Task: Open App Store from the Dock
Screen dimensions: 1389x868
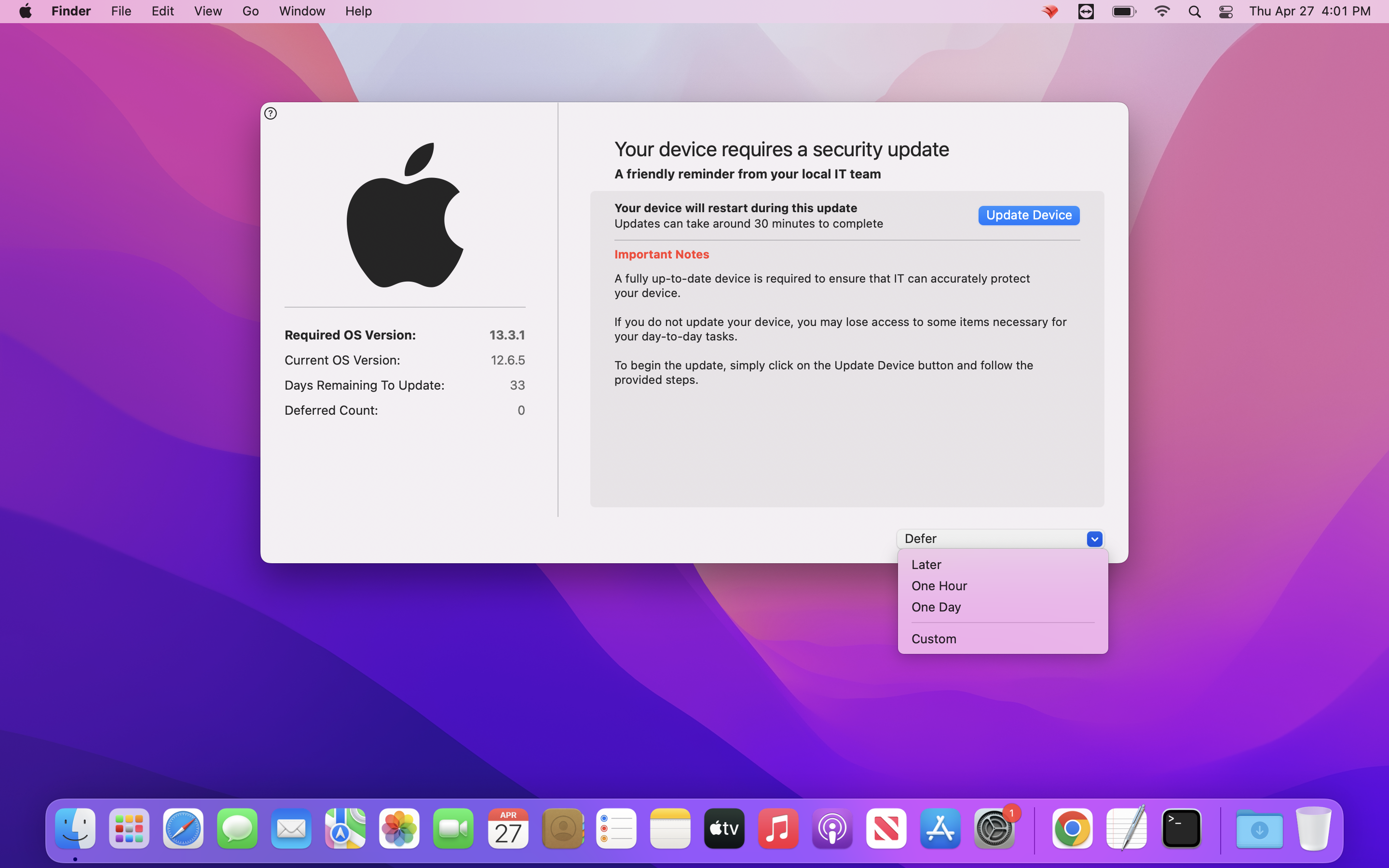Action: pyautogui.click(x=940, y=828)
